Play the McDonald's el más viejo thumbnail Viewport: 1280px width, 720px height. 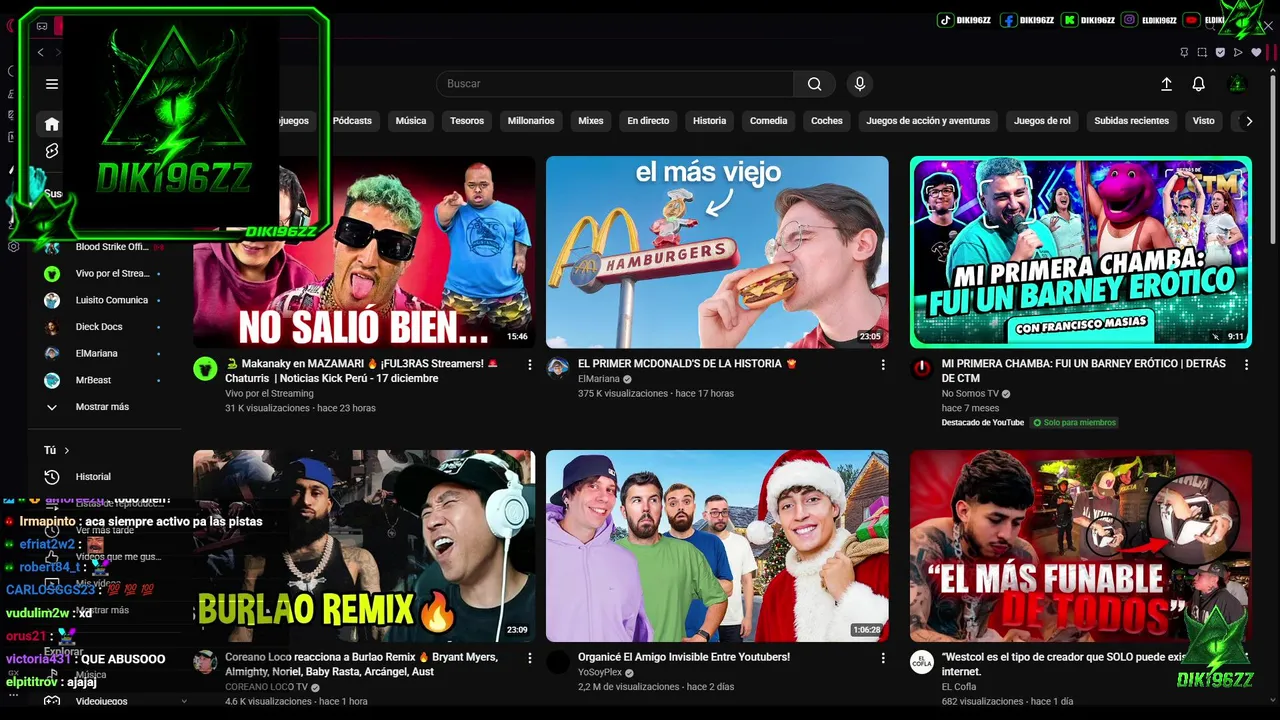(717, 251)
